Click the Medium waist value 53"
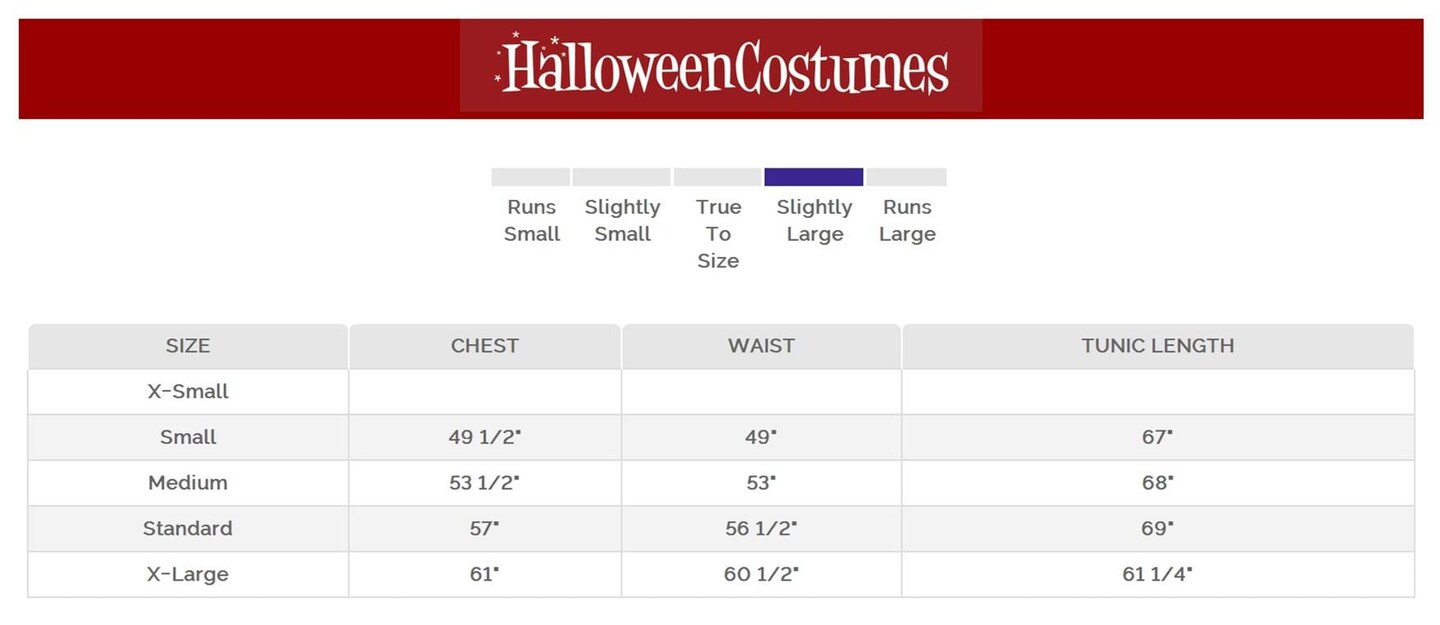This screenshot has width=1440, height=625. pos(761,483)
